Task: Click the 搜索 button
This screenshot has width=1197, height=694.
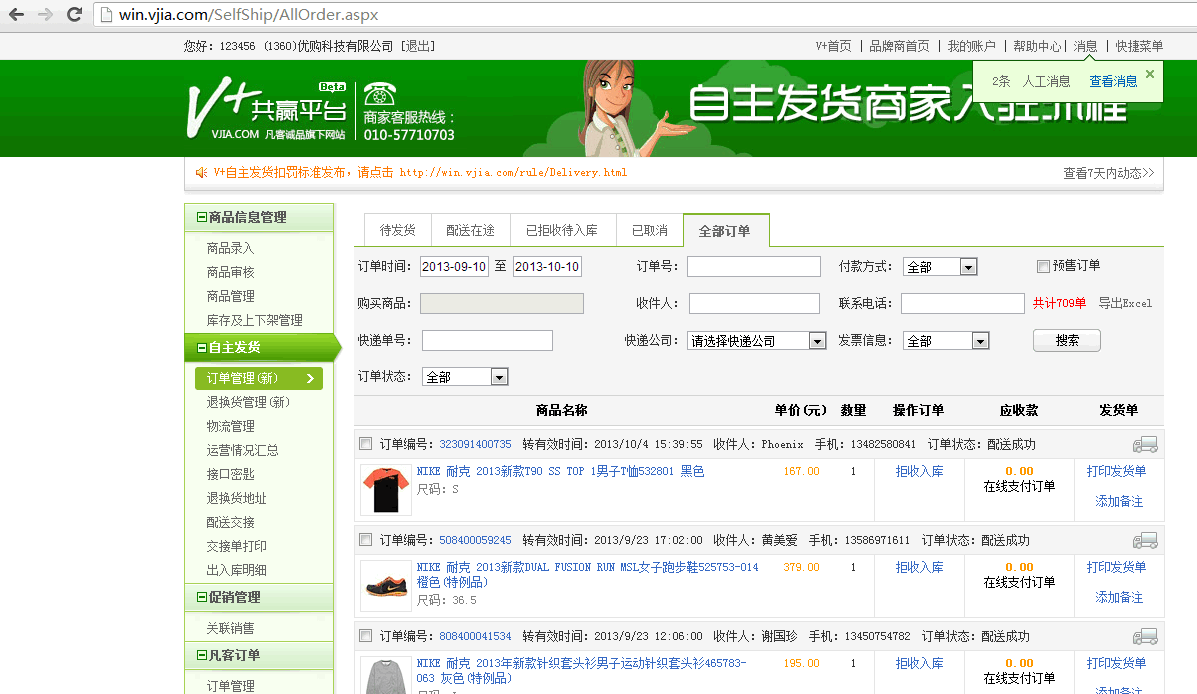Action: tap(1066, 341)
